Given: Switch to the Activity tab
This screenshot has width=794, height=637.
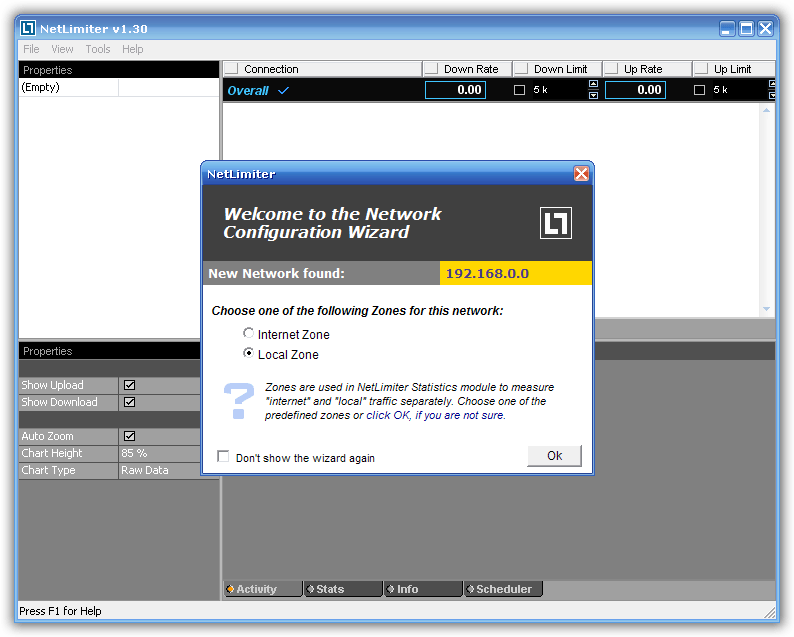Looking at the screenshot, I should point(263,589).
